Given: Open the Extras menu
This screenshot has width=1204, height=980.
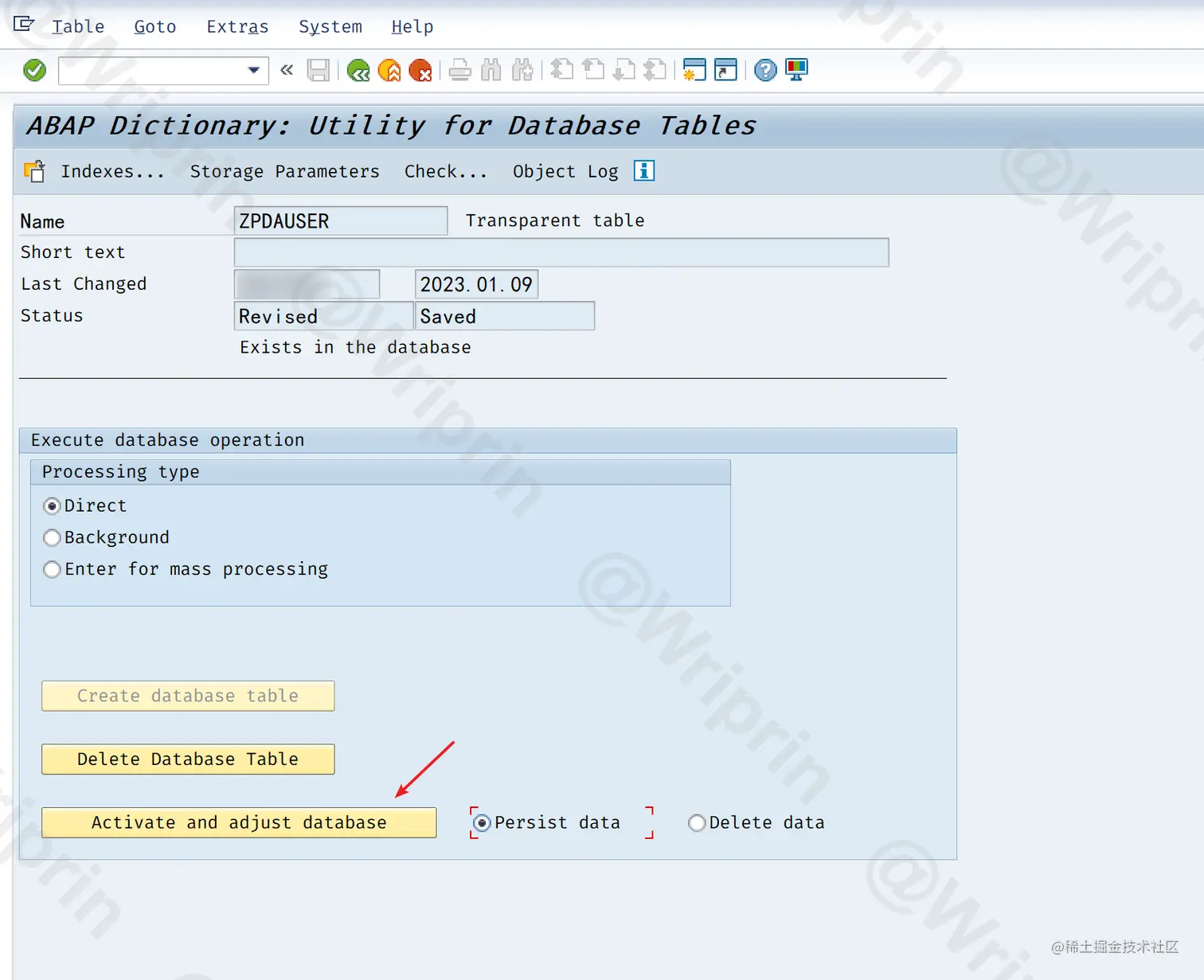Looking at the screenshot, I should click(237, 26).
